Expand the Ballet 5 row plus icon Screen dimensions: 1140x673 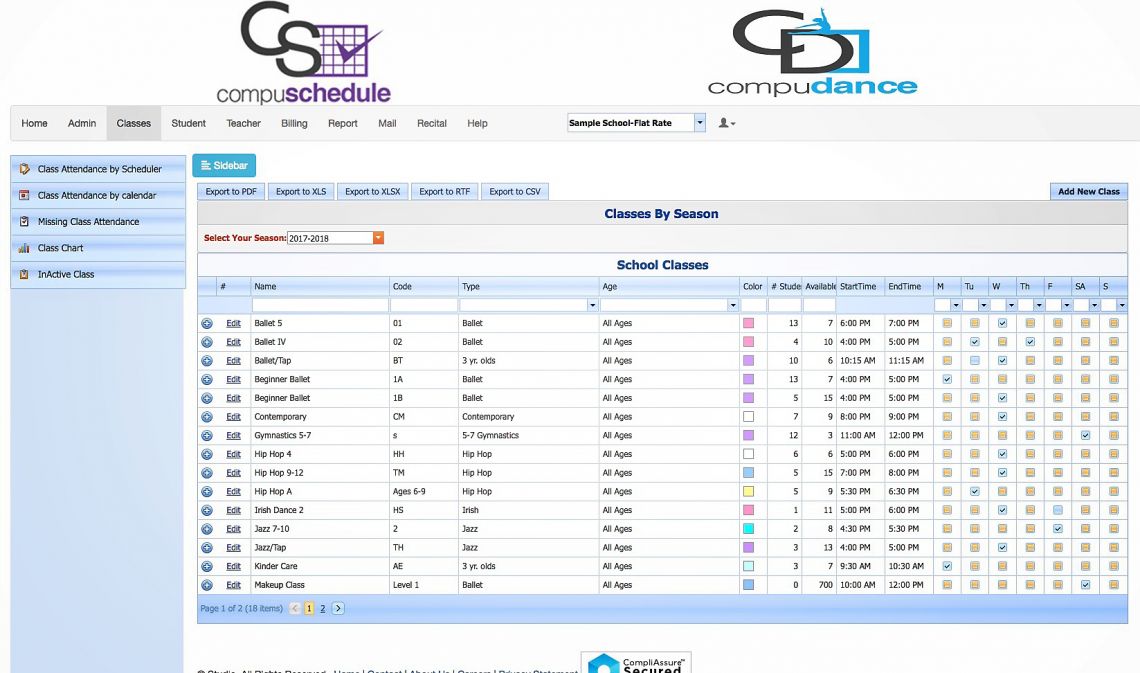207,324
